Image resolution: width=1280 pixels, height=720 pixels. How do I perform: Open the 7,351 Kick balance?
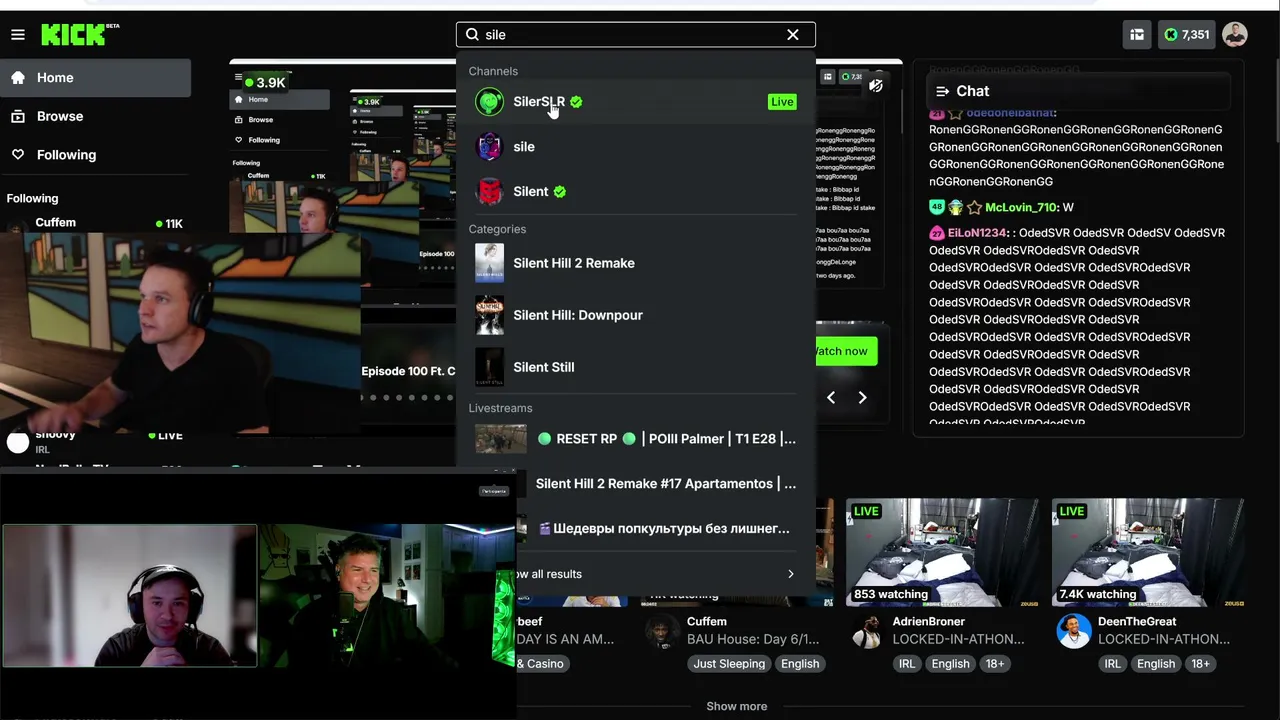tap(1187, 35)
